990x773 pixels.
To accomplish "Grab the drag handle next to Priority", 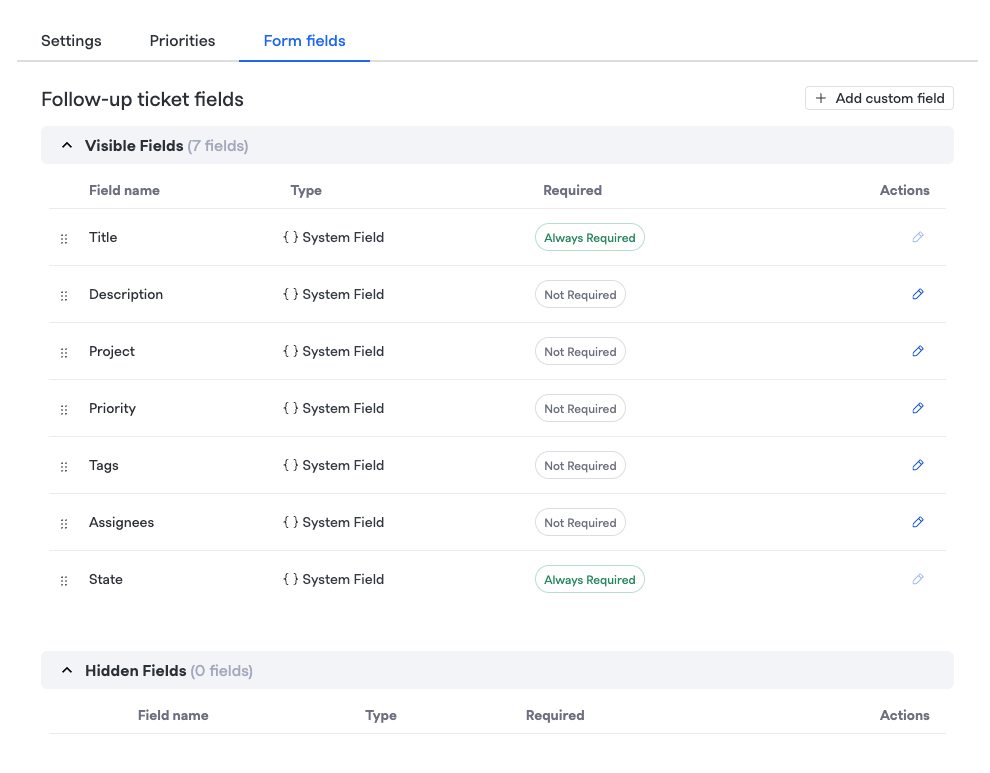I will 64,410.
